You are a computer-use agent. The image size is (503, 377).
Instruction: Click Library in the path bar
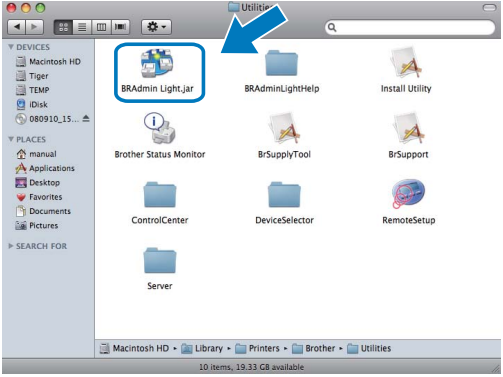202,348
